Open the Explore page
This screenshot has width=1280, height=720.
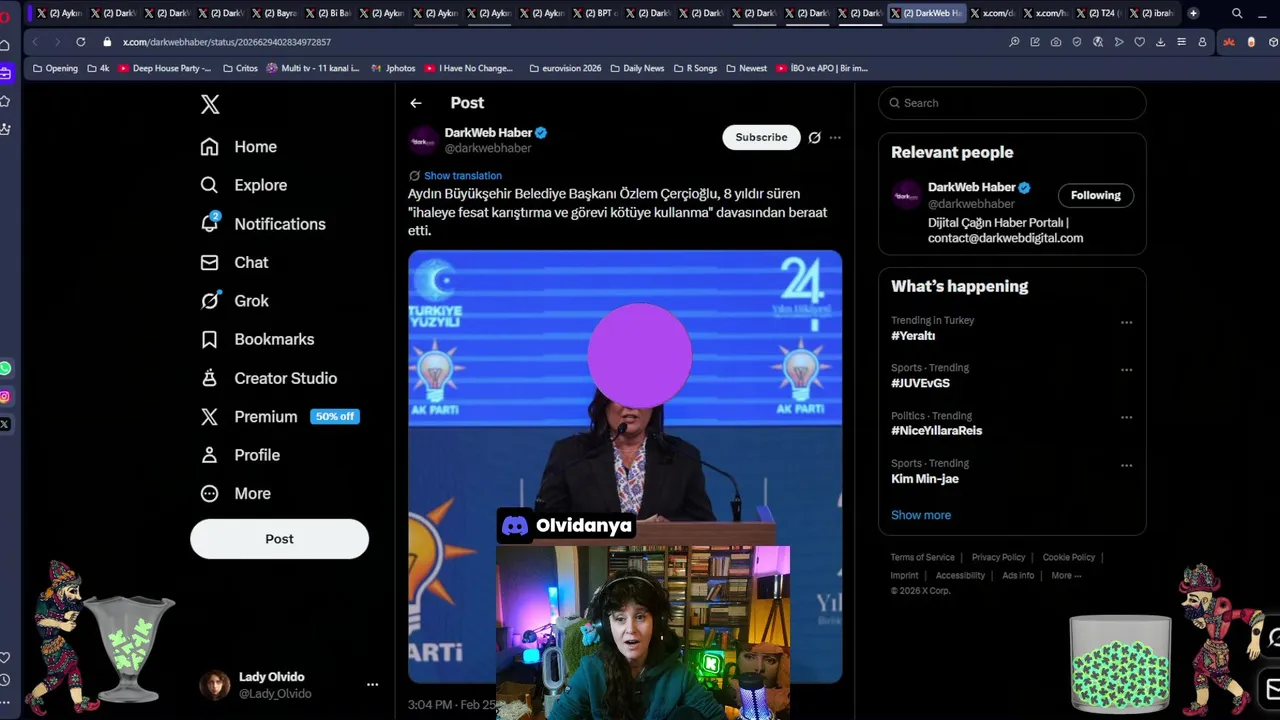244,185
